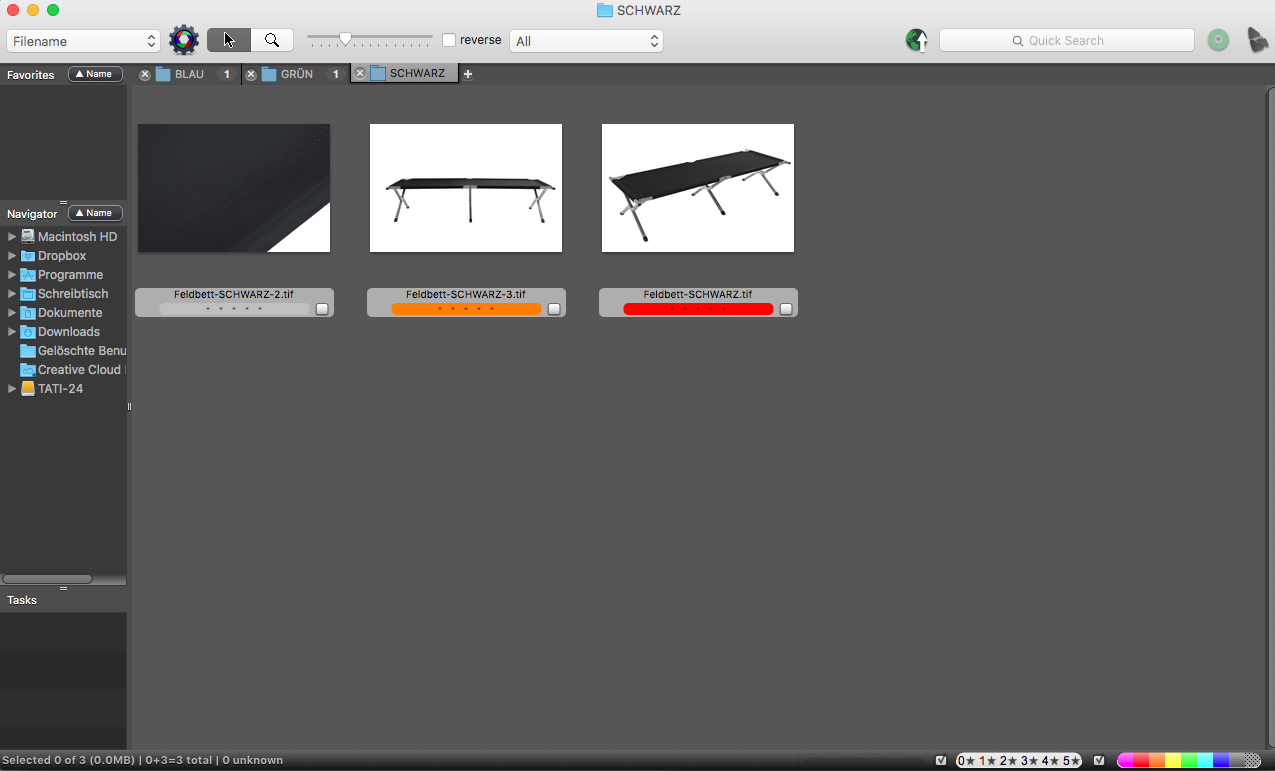
Task: Close the BLAU tab with its X
Action: (x=145, y=74)
